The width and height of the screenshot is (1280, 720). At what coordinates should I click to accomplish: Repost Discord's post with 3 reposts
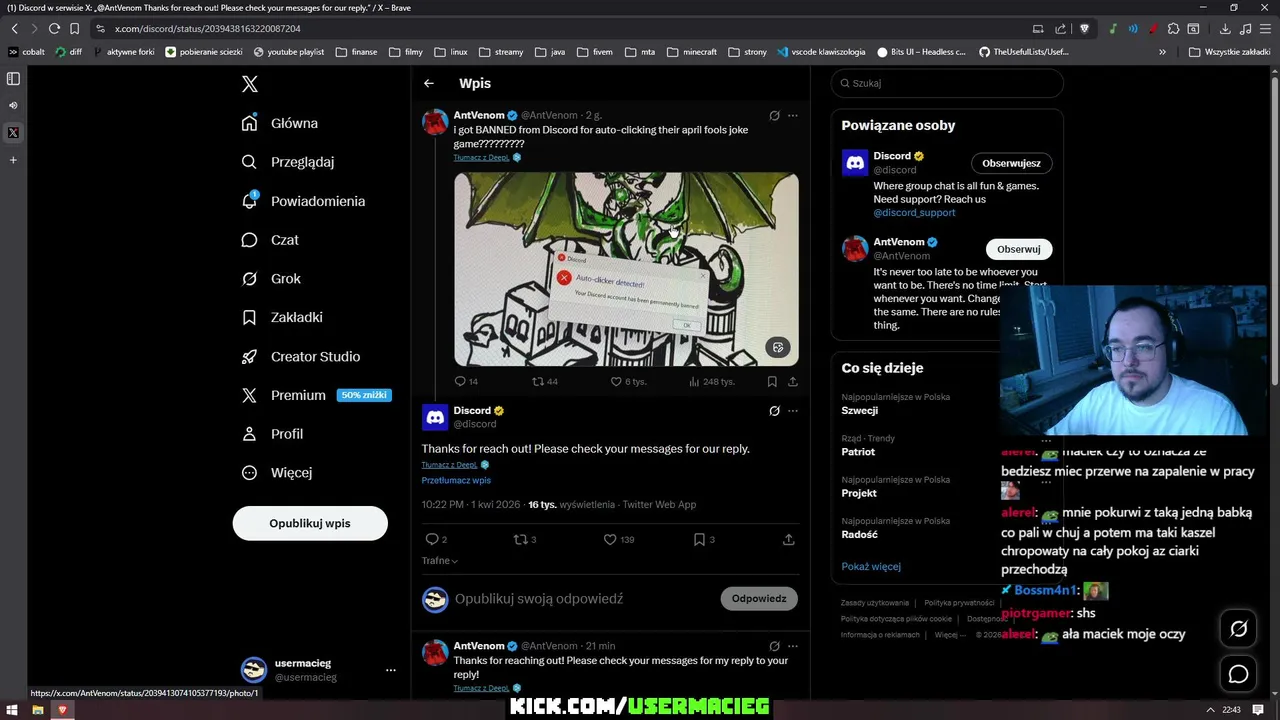point(525,539)
